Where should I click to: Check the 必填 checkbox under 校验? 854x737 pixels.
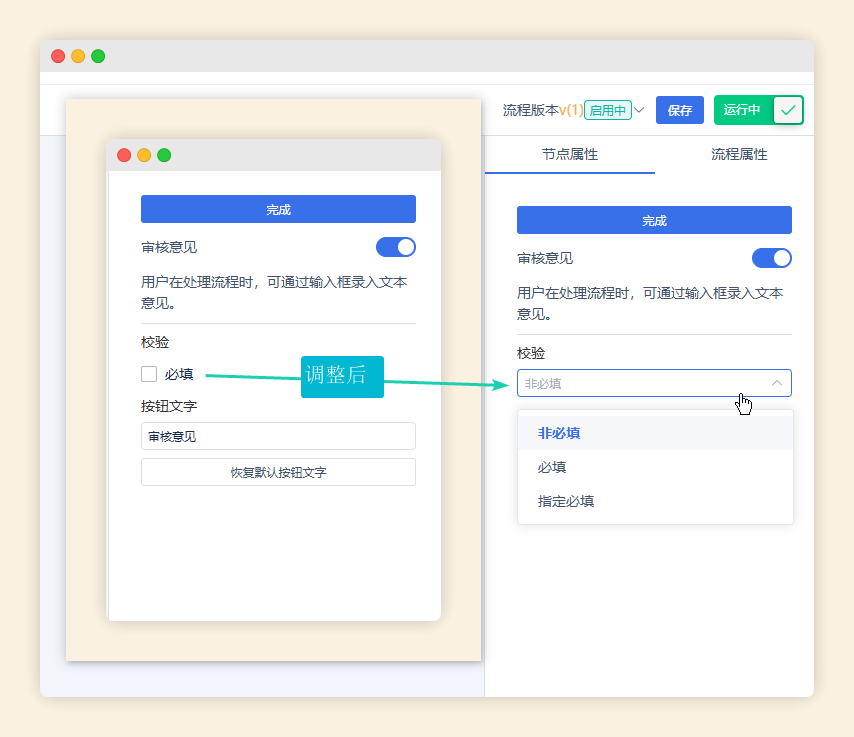click(149, 374)
